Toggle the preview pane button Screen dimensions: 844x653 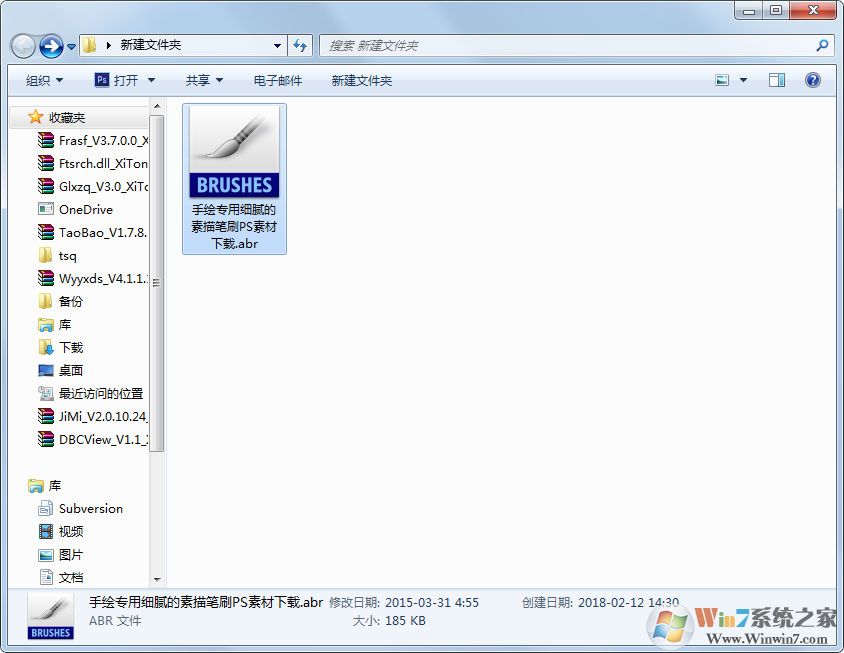coord(776,80)
